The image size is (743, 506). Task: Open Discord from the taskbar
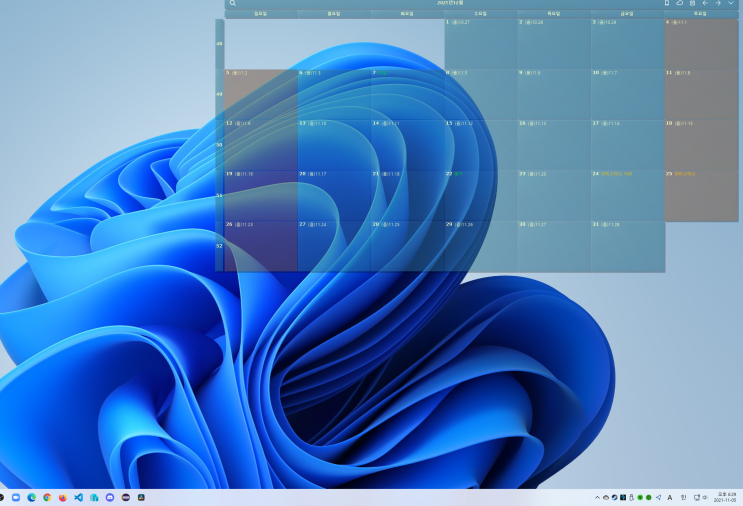[110, 497]
